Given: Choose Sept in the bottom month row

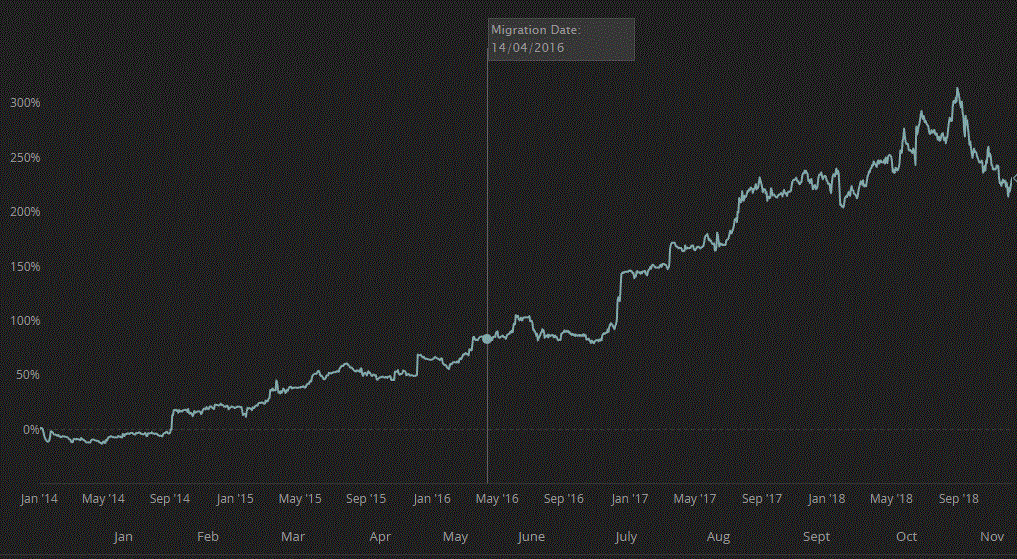Looking at the screenshot, I should click(x=817, y=537).
